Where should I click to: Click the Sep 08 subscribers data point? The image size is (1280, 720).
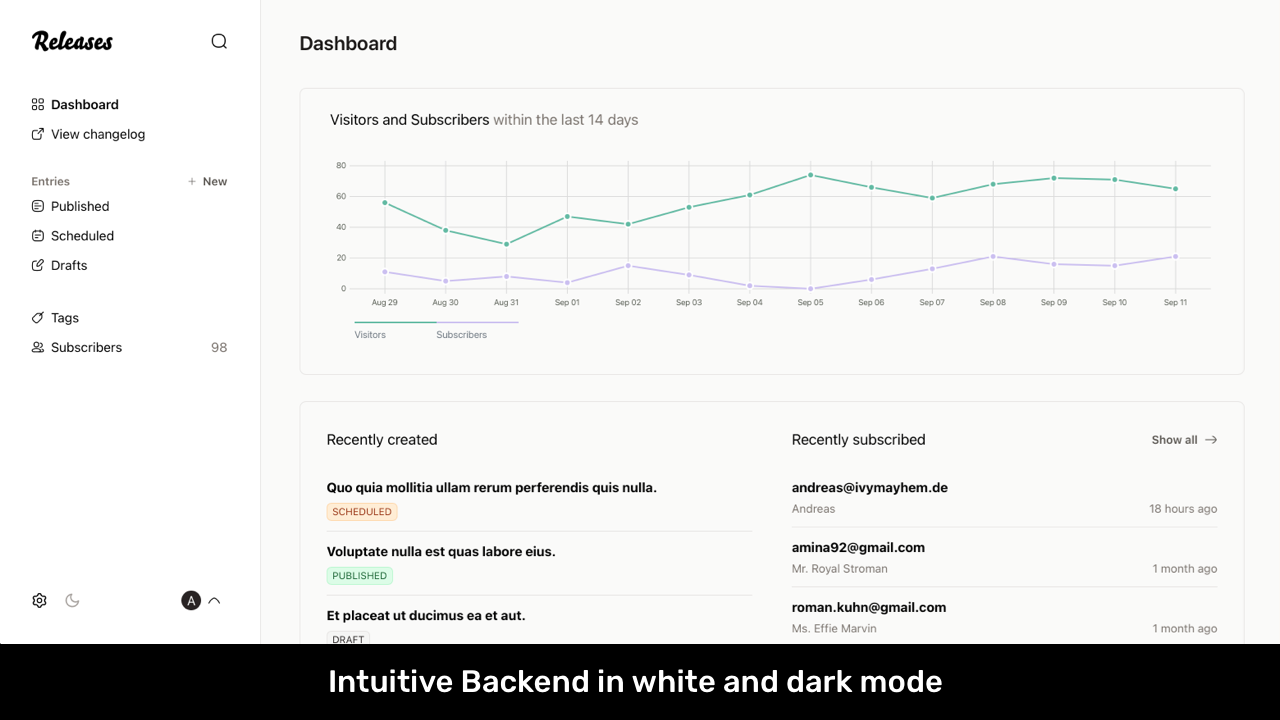[993, 256]
